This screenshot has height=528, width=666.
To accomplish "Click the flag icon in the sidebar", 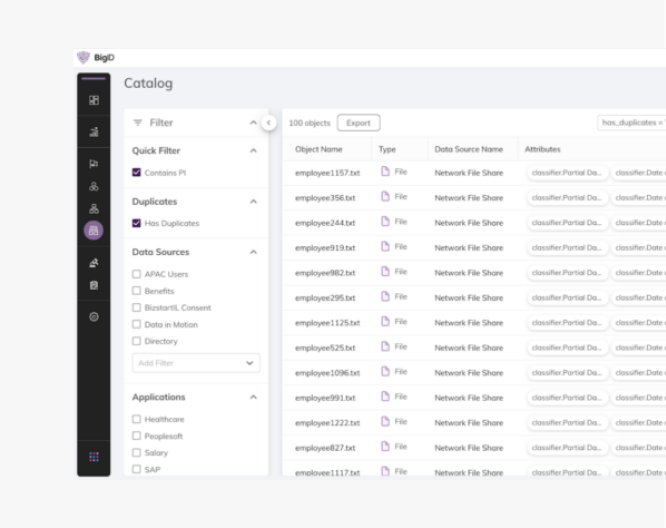I will coord(94,163).
